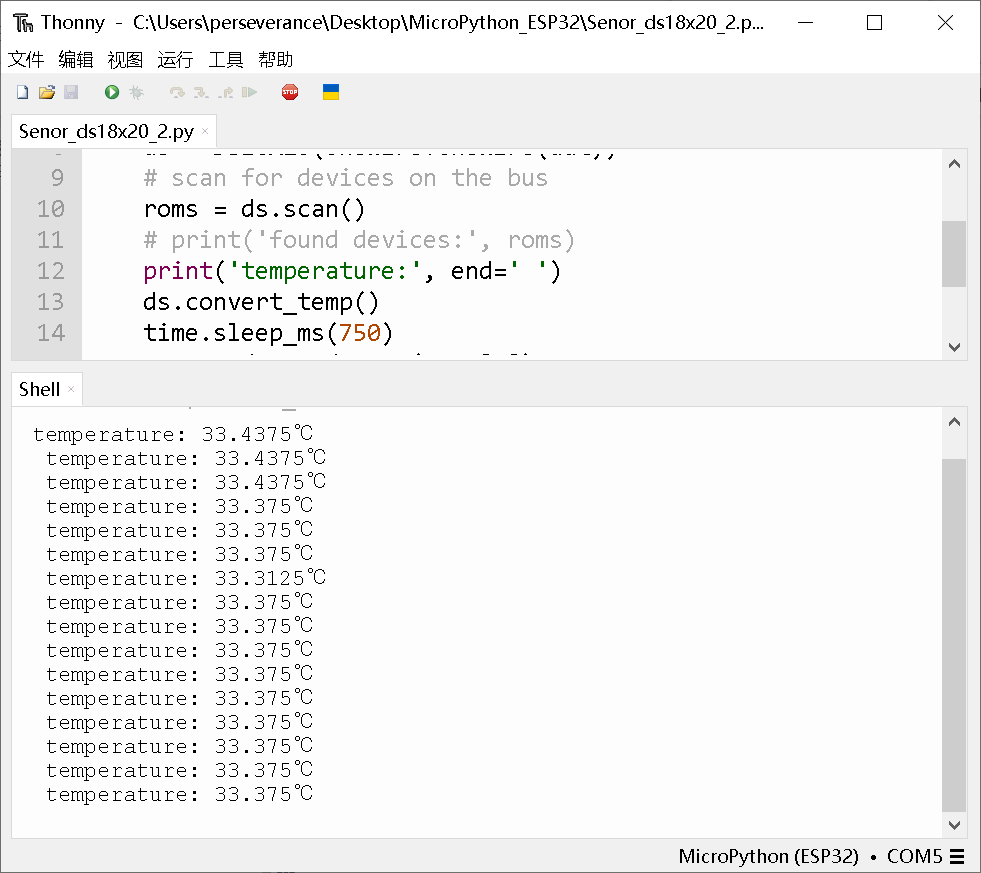
Task: Open the MicroPython (ESP32) interpreter selector
Action: (768, 857)
